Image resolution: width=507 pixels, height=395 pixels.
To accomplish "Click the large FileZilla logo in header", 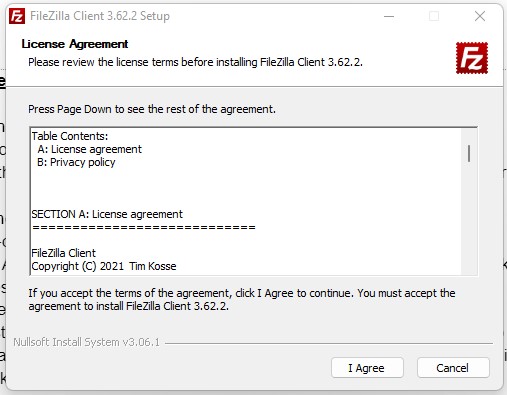I will [472, 58].
